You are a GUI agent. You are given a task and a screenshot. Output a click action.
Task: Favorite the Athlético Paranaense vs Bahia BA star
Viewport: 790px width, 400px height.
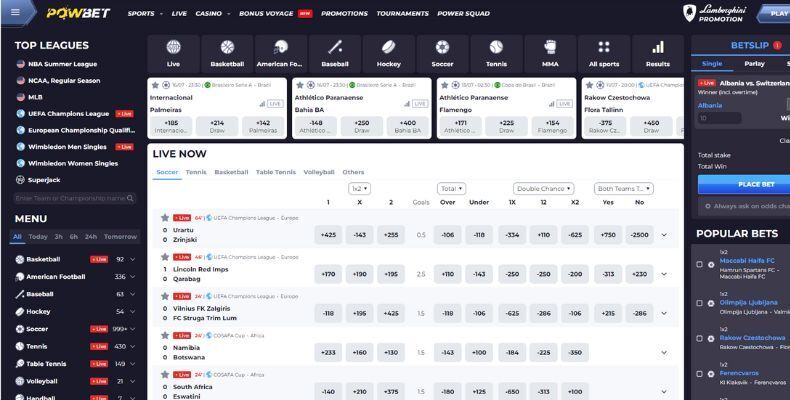tap(300, 85)
